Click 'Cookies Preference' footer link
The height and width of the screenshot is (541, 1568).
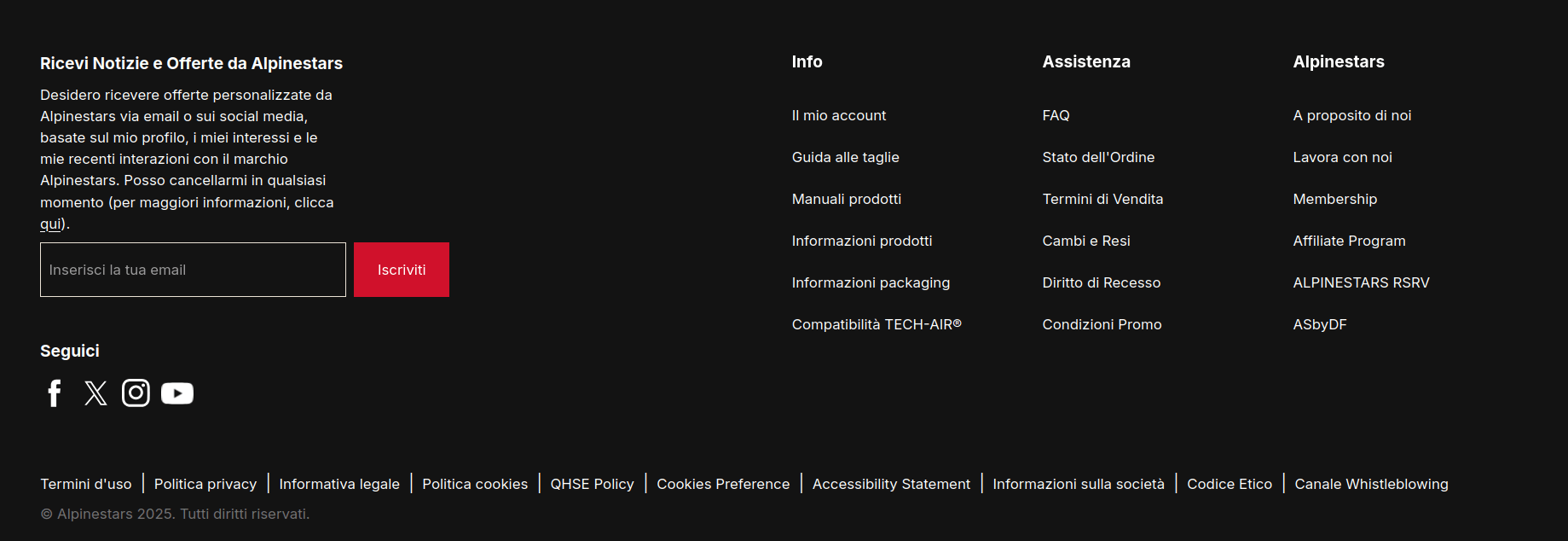point(723,484)
